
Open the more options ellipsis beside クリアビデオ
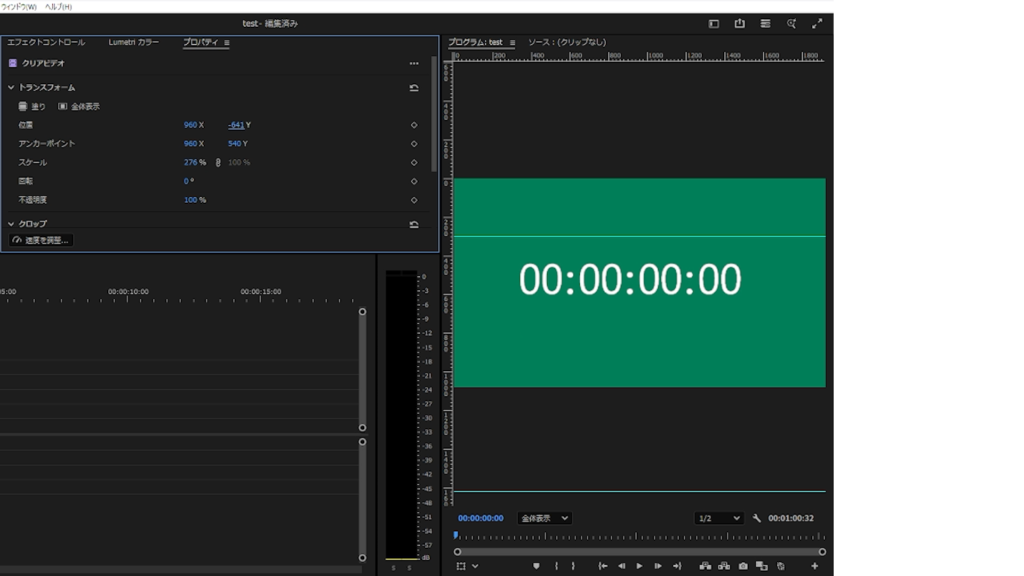pos(414,63)
